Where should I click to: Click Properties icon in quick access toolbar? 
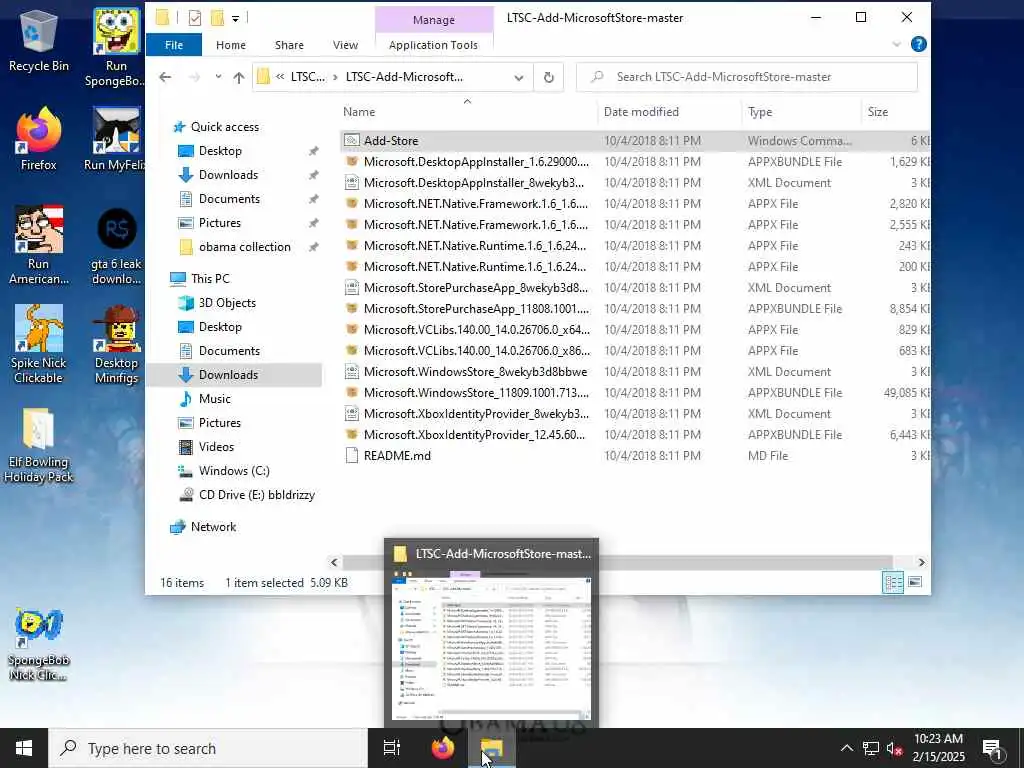tap(195, 18)
